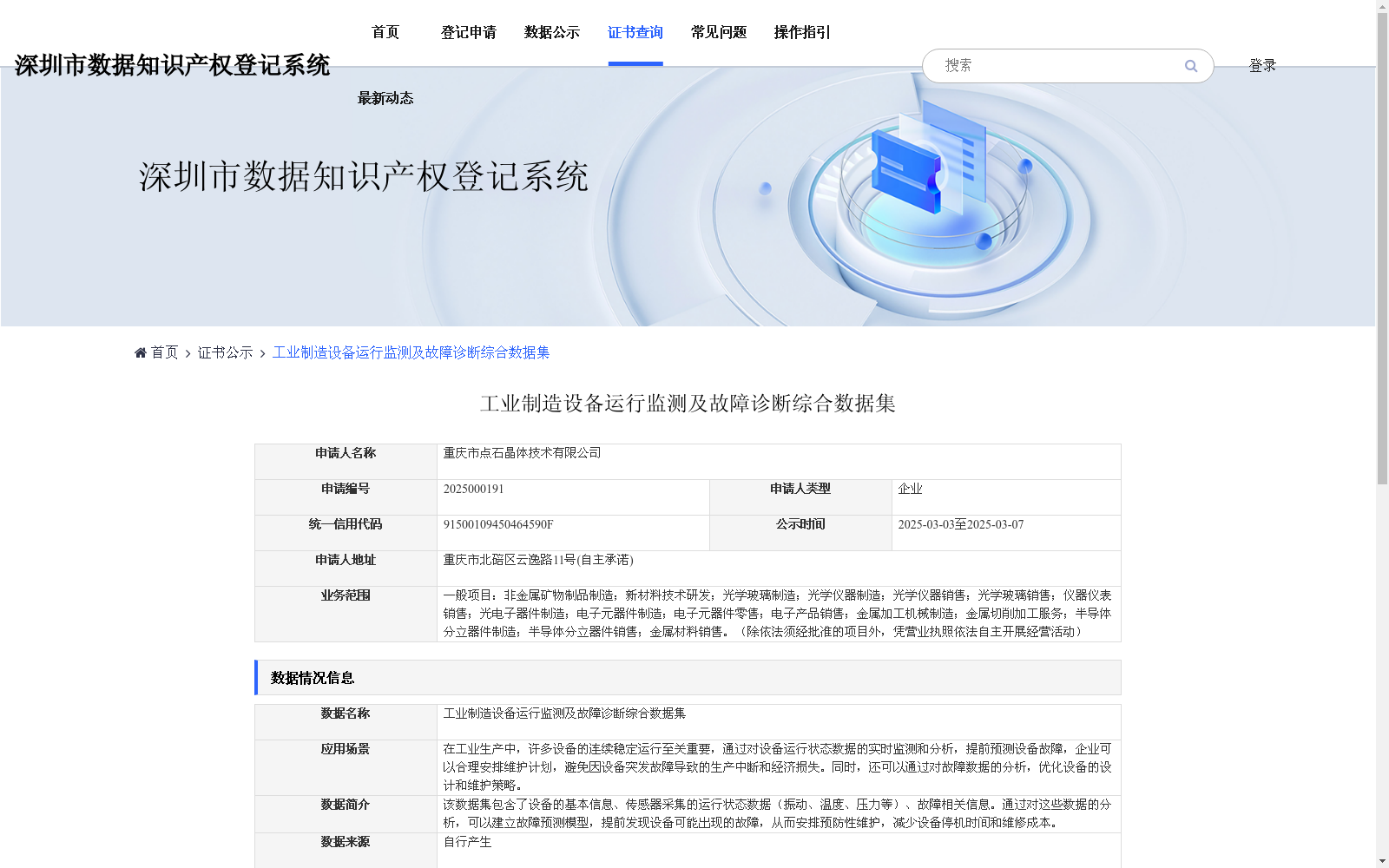This screenshot has height=868, width=1389.
Task: Click the 应用场景 label cell
Action: click(346, 767)
